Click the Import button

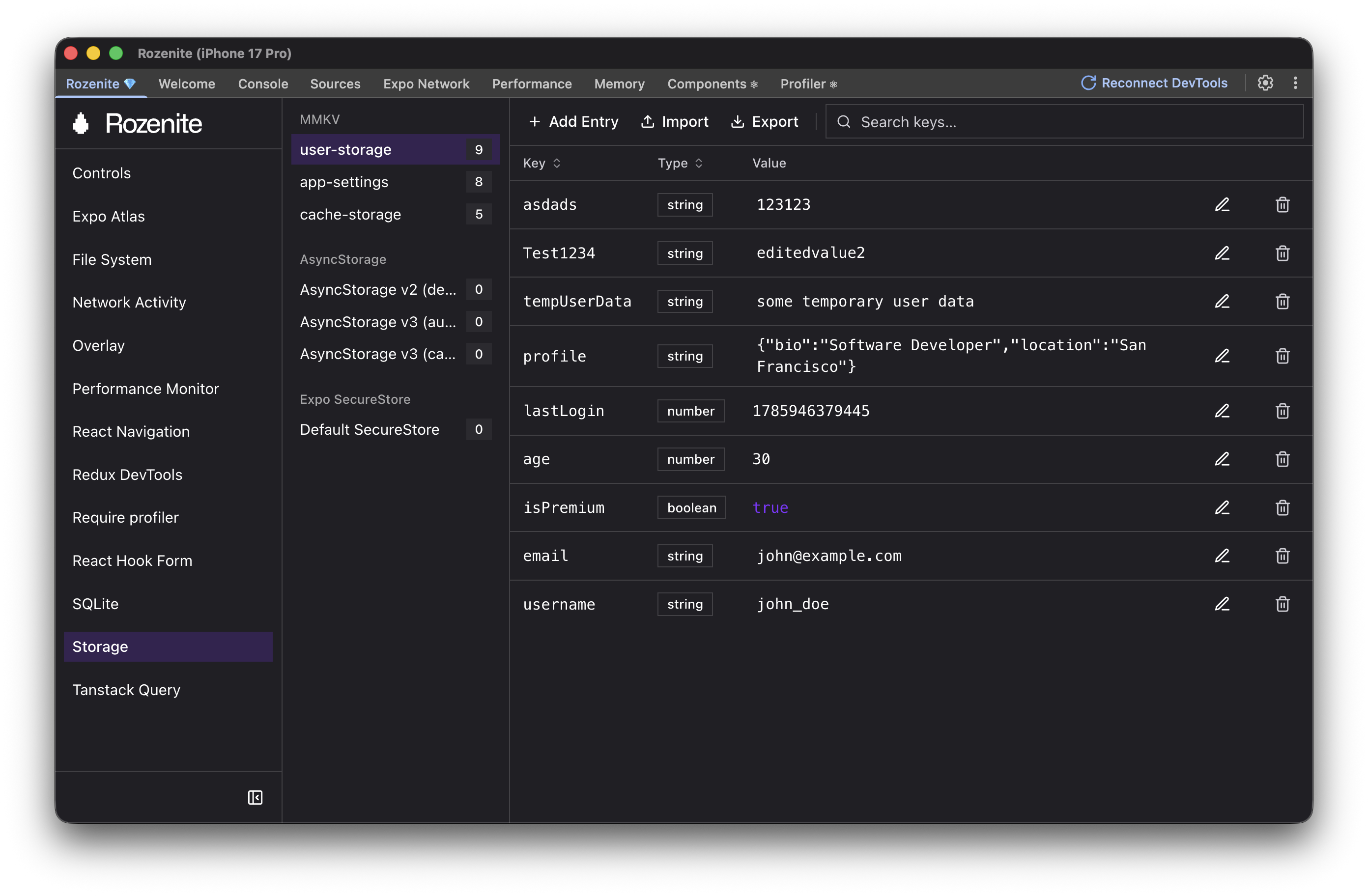pos(674,122)
